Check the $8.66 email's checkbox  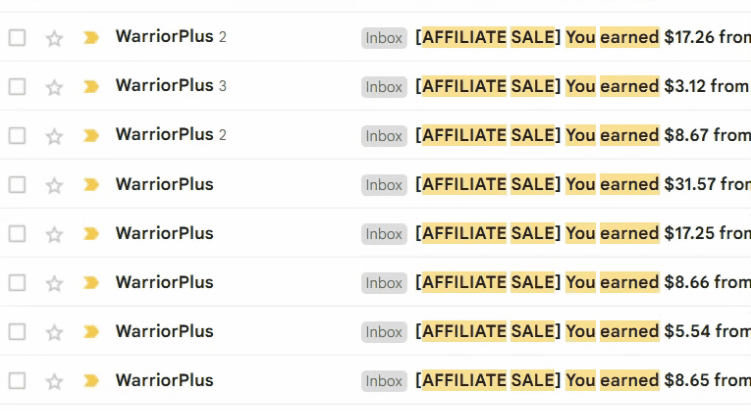point(17,283)
